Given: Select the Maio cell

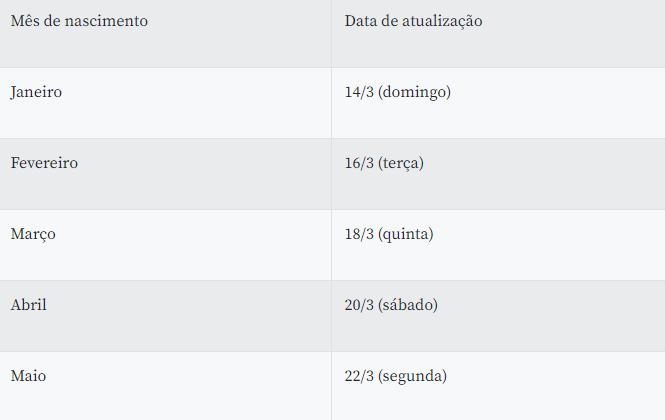Looking at the screenshot, I should [29, 376].
